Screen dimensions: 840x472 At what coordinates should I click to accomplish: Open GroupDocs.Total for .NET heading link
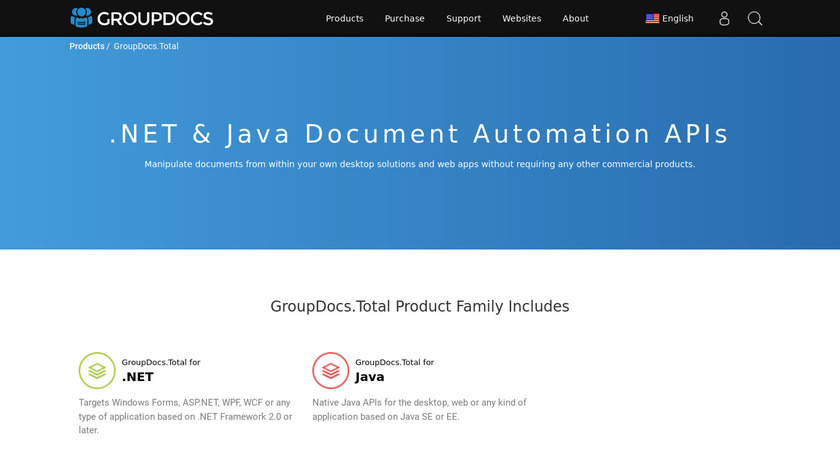(x=161, y=370)
